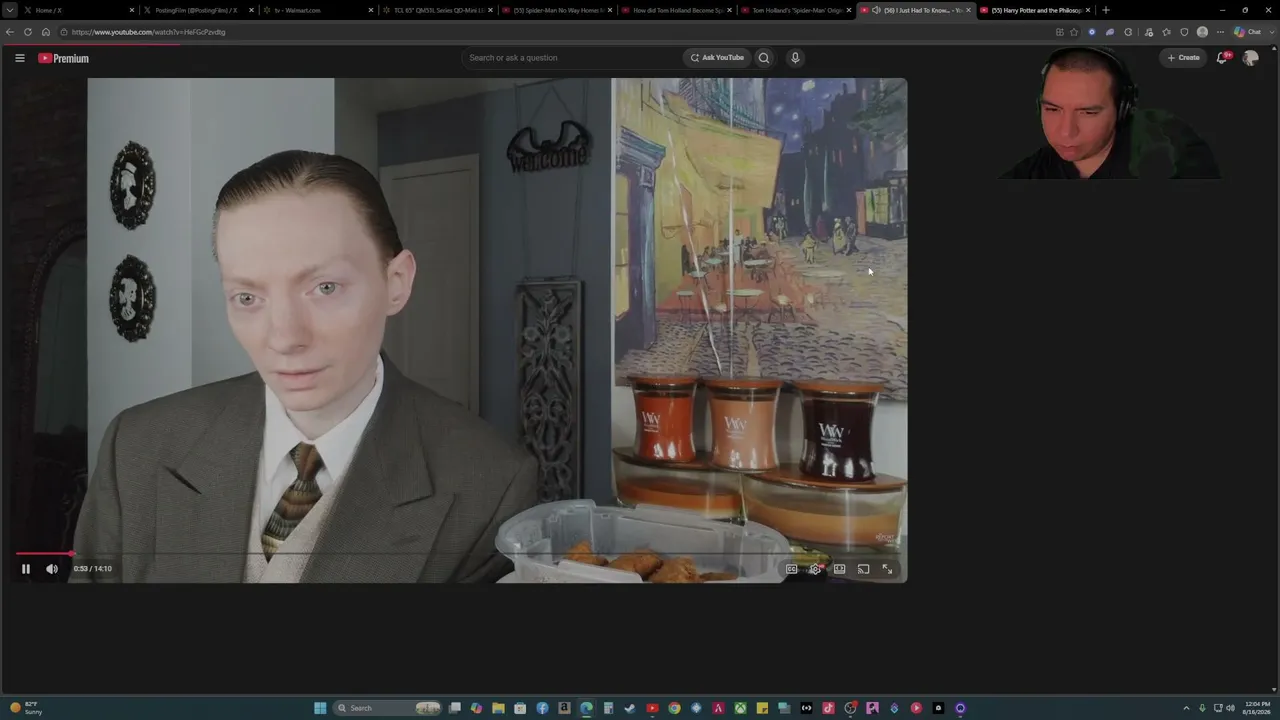Close the 'tv - Walmart.com' tab
This screenshot has height=720, width=1280.
pos(371,10)
